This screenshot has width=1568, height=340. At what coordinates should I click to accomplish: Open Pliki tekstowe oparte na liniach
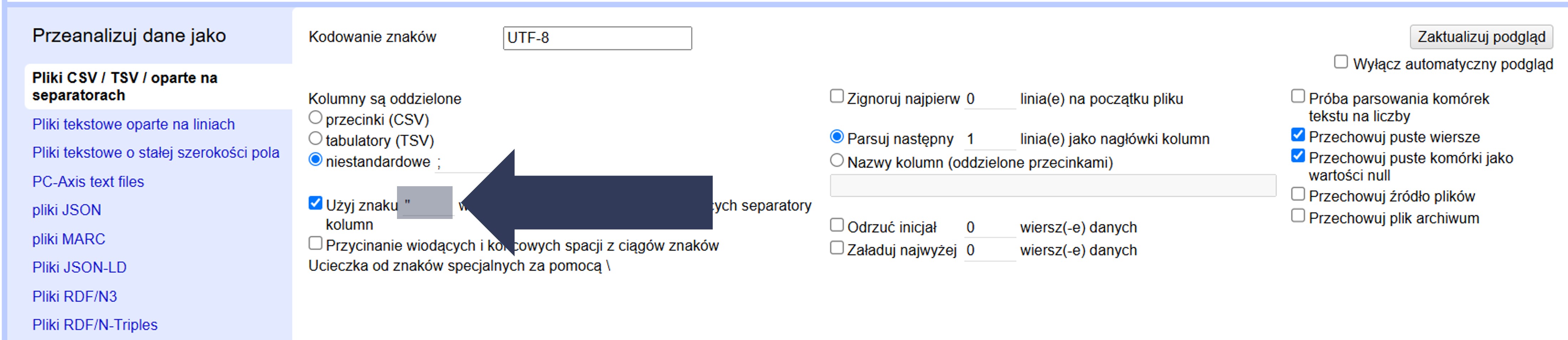(x=133, y=124)
